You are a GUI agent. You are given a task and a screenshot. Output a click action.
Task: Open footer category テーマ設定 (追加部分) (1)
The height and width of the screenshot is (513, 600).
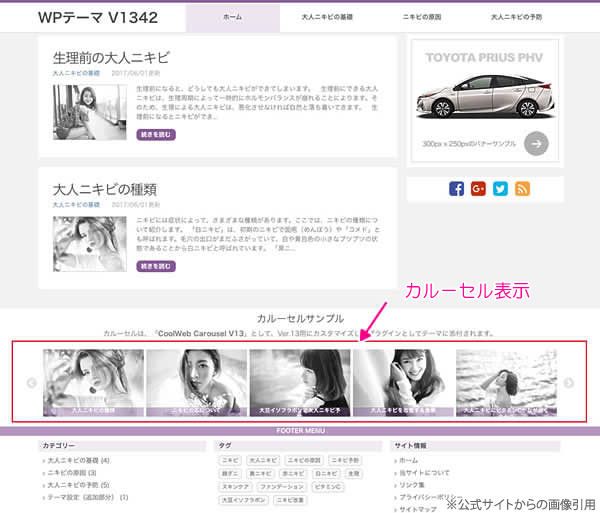[x=88, y=497]
